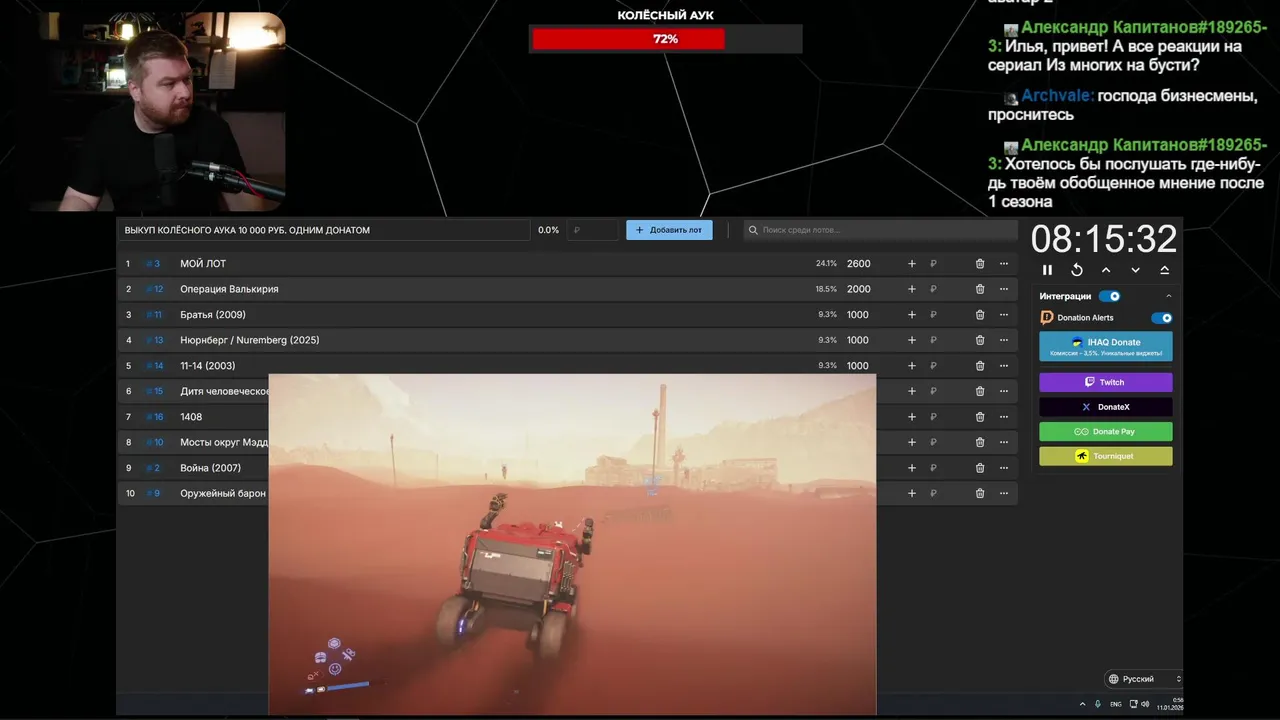Click the new lot name field at the top
1280x720 pixels.
point(324,230)
